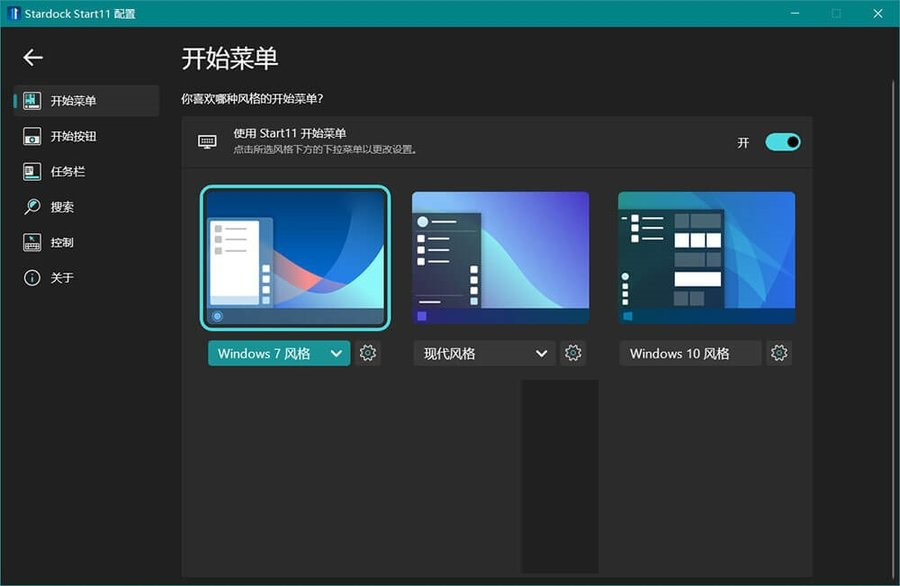Screen dimensions: 900x586
Task: Open settings gear for Windows 10 风格
Action: [x=779, y=353]
